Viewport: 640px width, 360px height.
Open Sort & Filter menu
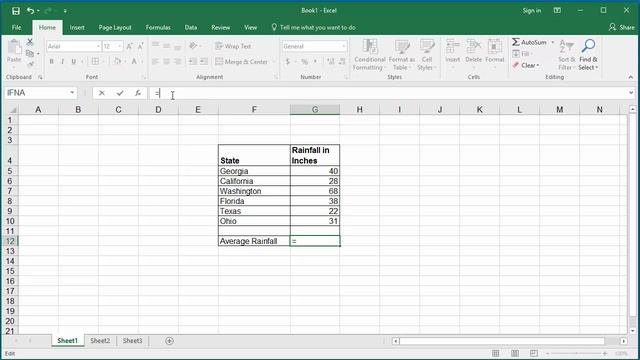(566, 55)
